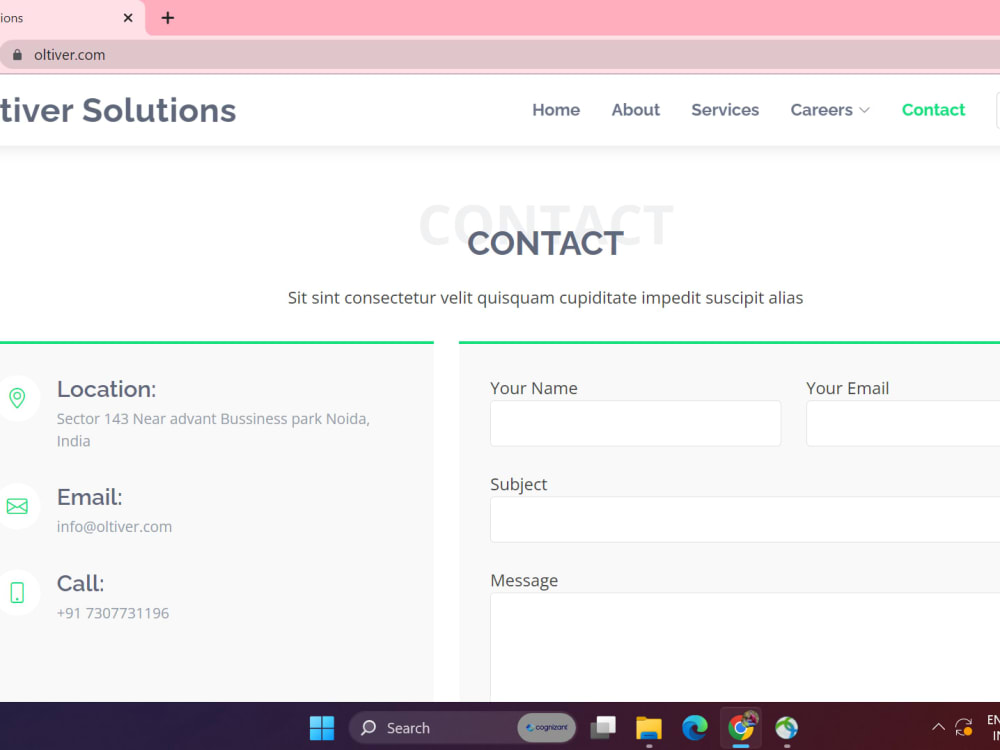
Task: Click the sync status tray icon
Action: point(964,726)
